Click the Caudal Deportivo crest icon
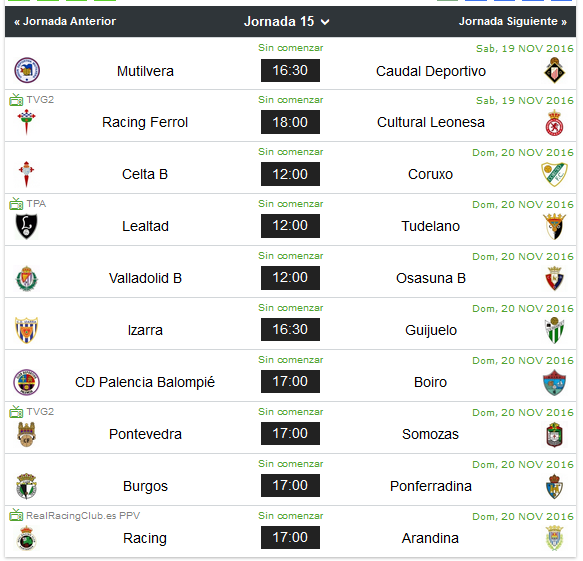Viewport: 583px width, 561px height. click(554, 70)
